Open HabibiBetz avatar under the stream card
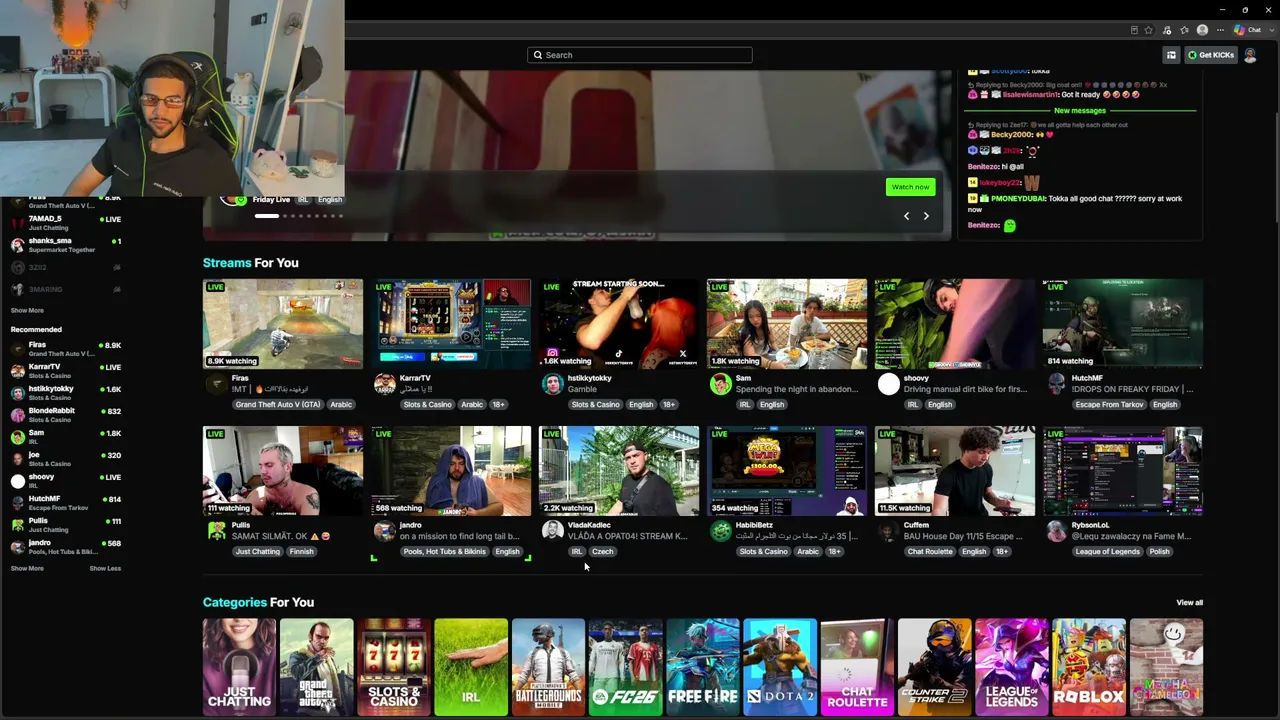 click(x=720, y=532)
